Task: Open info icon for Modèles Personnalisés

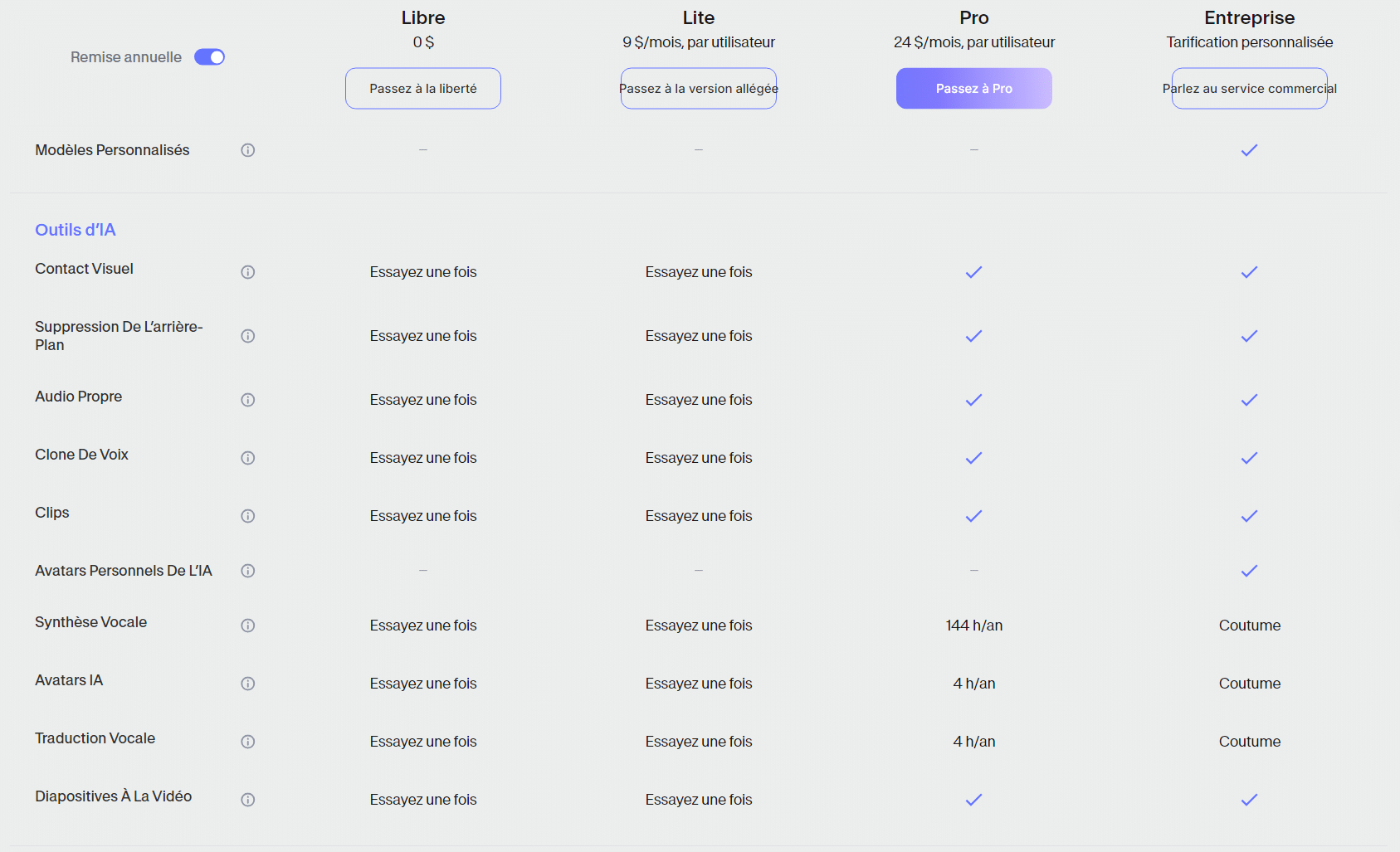Action: [247, 150]
